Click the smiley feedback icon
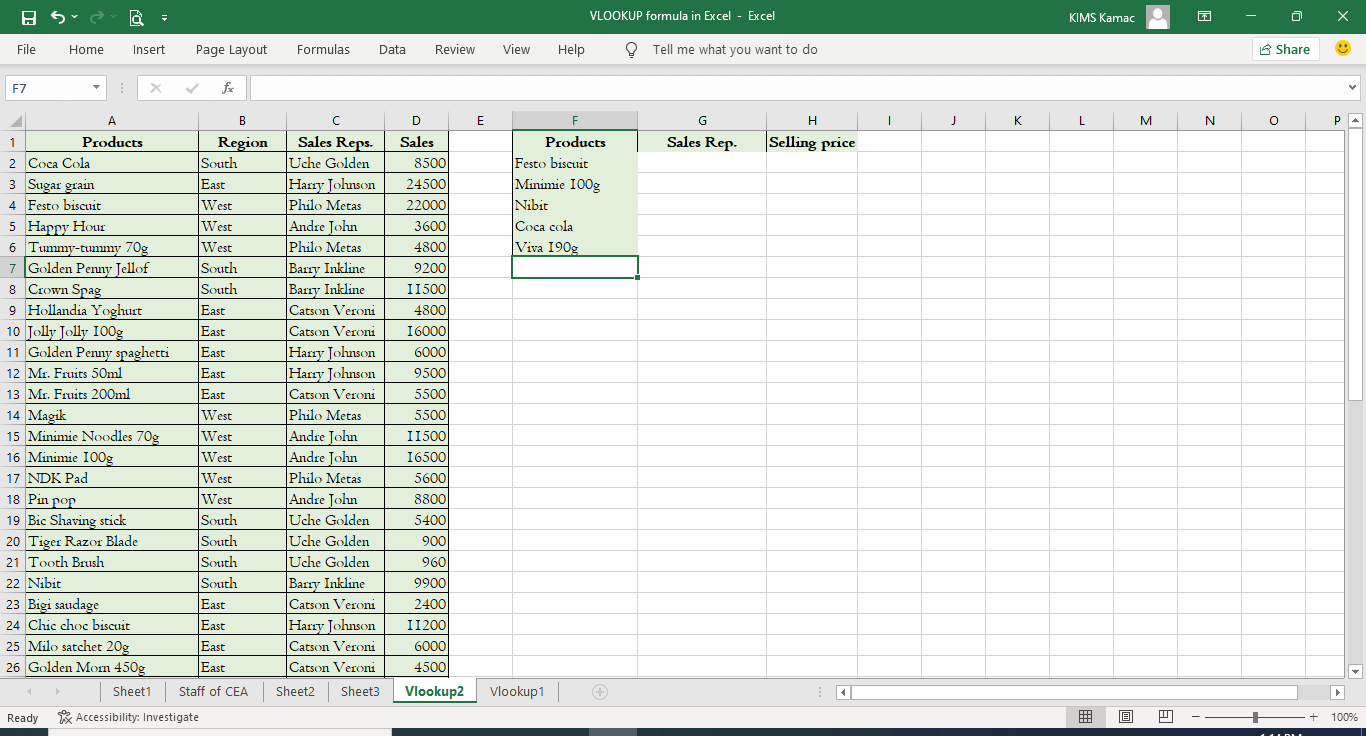The width and height of the screenshot is (1366, 736). (x=1342, y=48)
